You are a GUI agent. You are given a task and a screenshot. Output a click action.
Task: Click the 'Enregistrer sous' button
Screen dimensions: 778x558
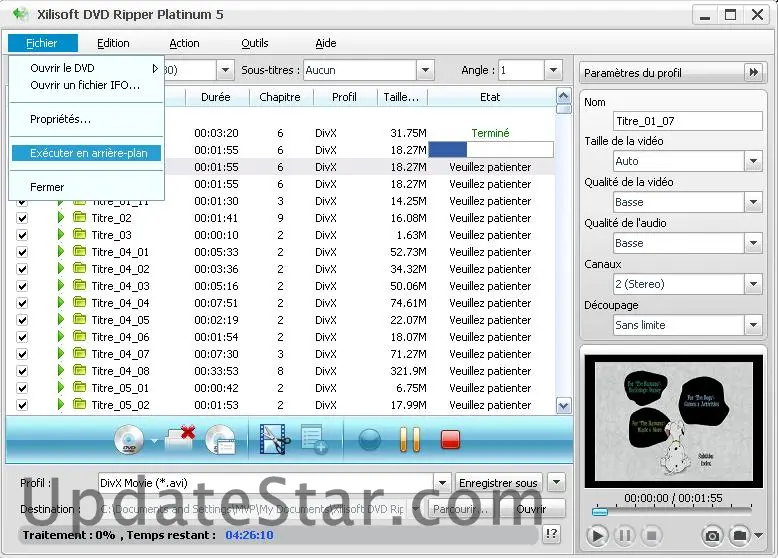pos(498,483)
